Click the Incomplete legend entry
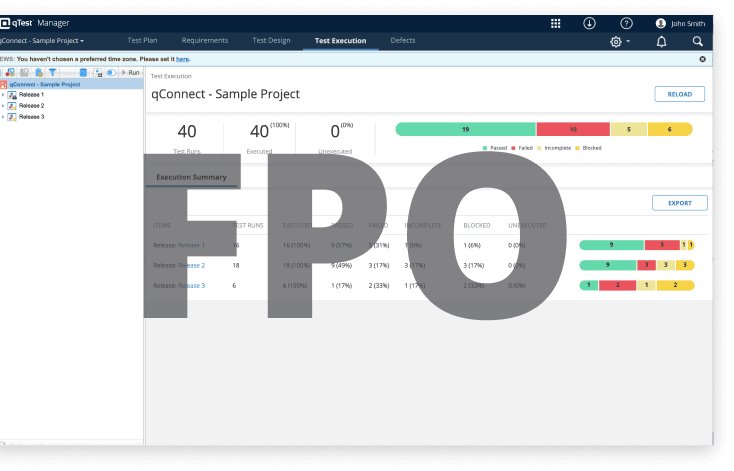 554,148
